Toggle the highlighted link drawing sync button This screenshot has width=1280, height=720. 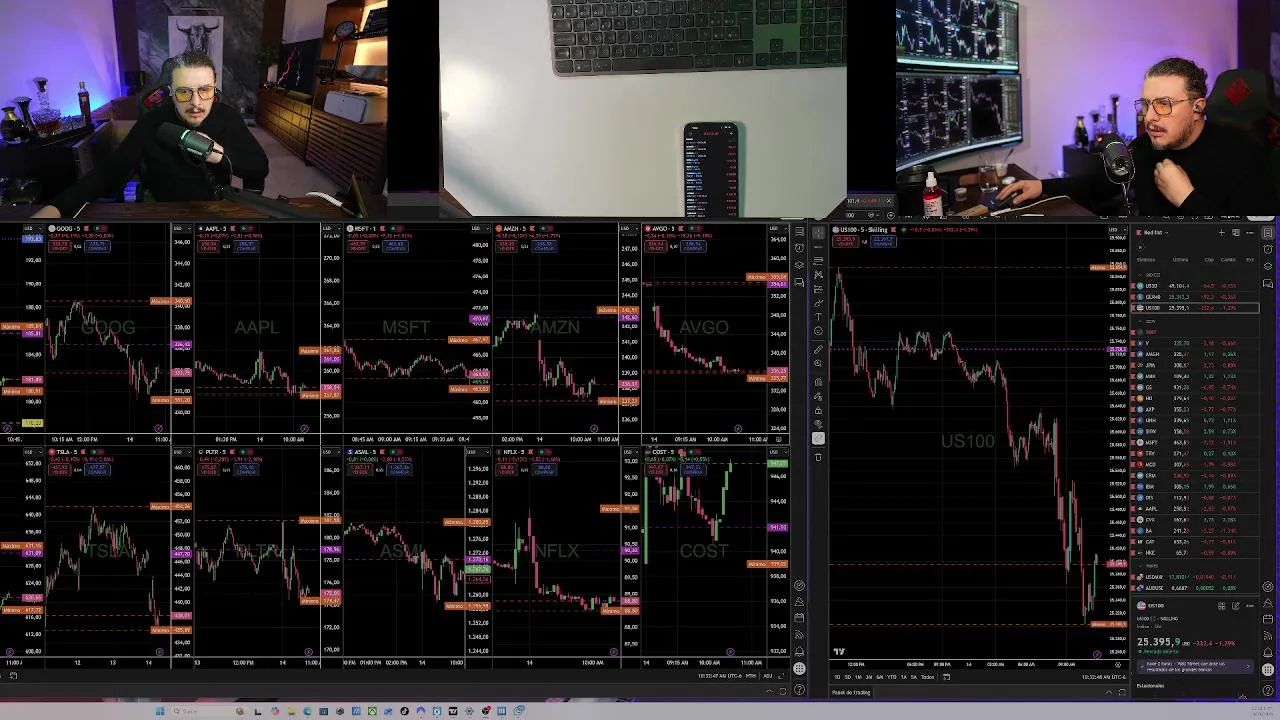(818, 438)
